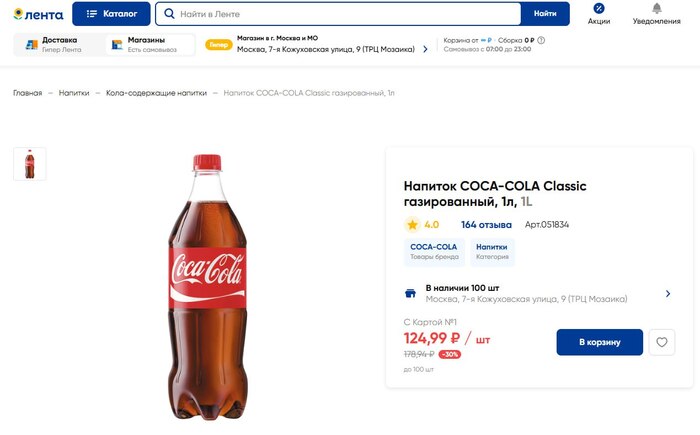This screenshot has width=700, height=435.
Task: Click the delivery truck icon
Action: pos(31,45)
